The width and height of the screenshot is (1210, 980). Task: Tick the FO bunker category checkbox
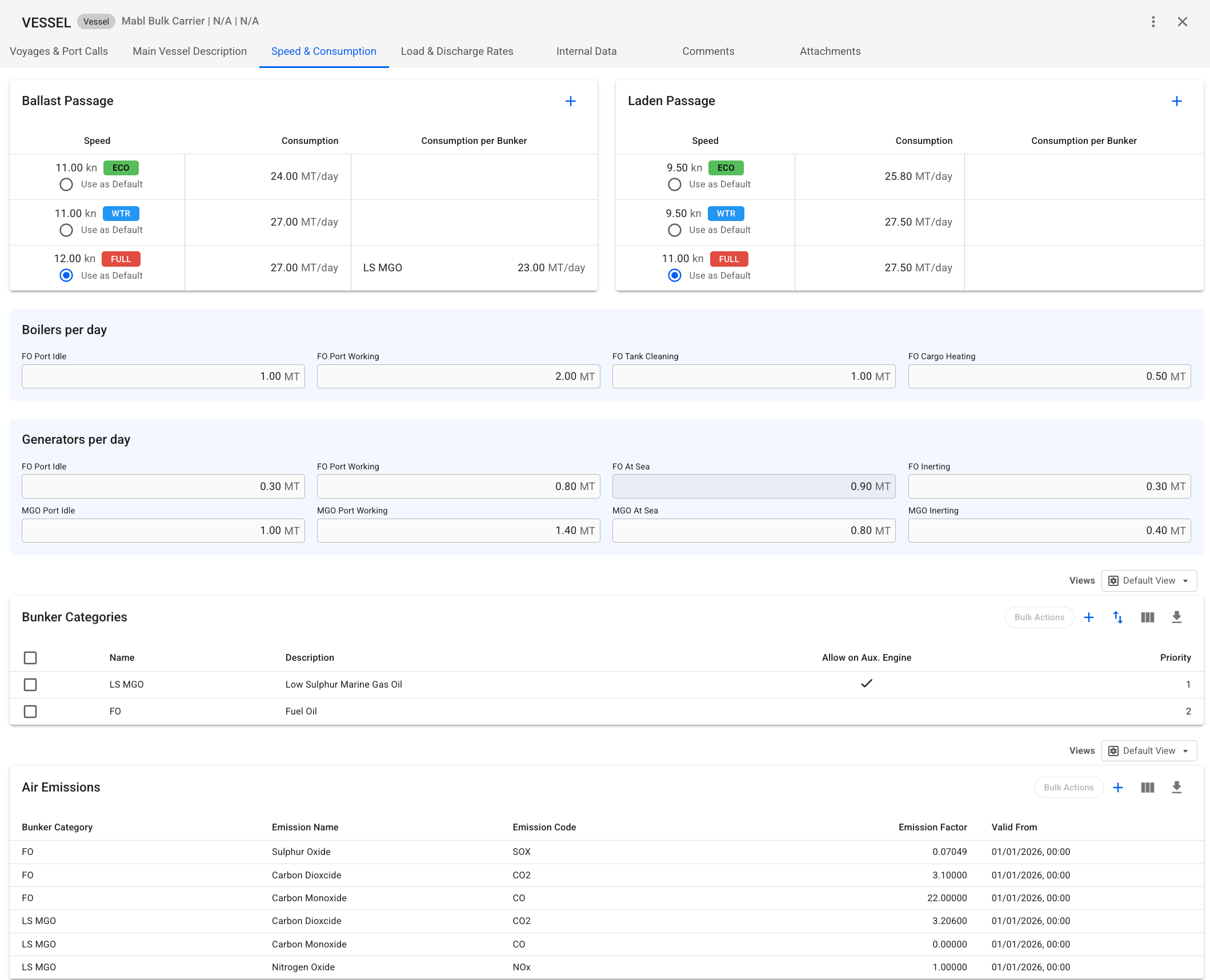point(30,712)
